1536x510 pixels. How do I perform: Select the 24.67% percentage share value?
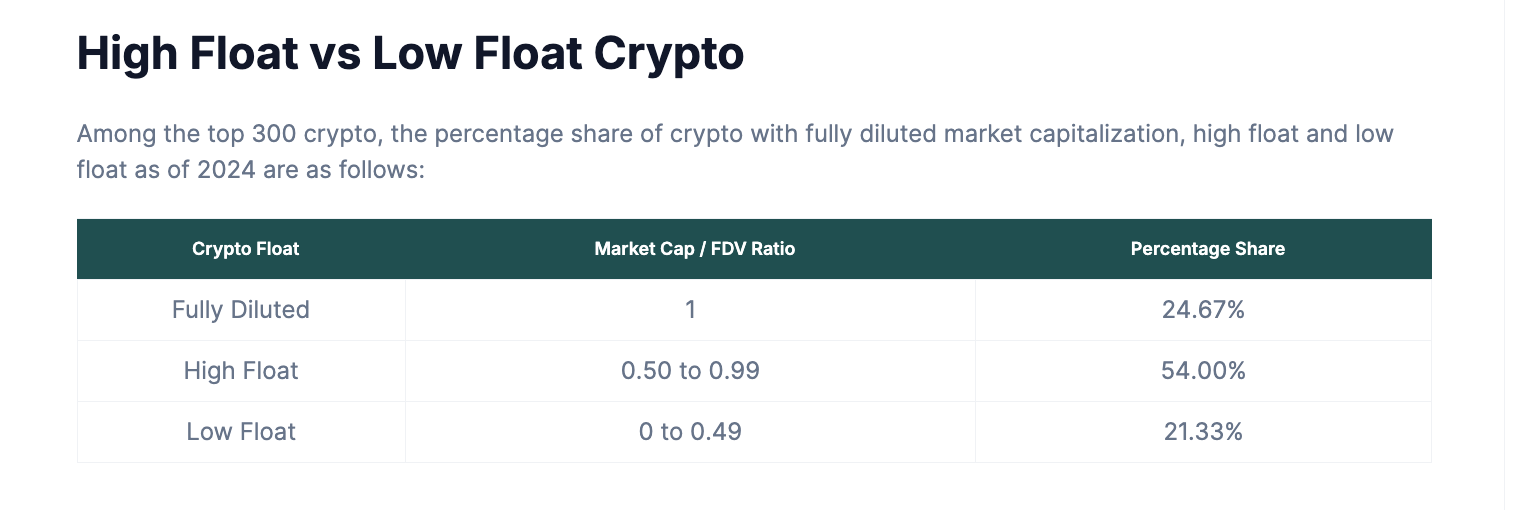pyautogui.click(x=1203, y=310)
